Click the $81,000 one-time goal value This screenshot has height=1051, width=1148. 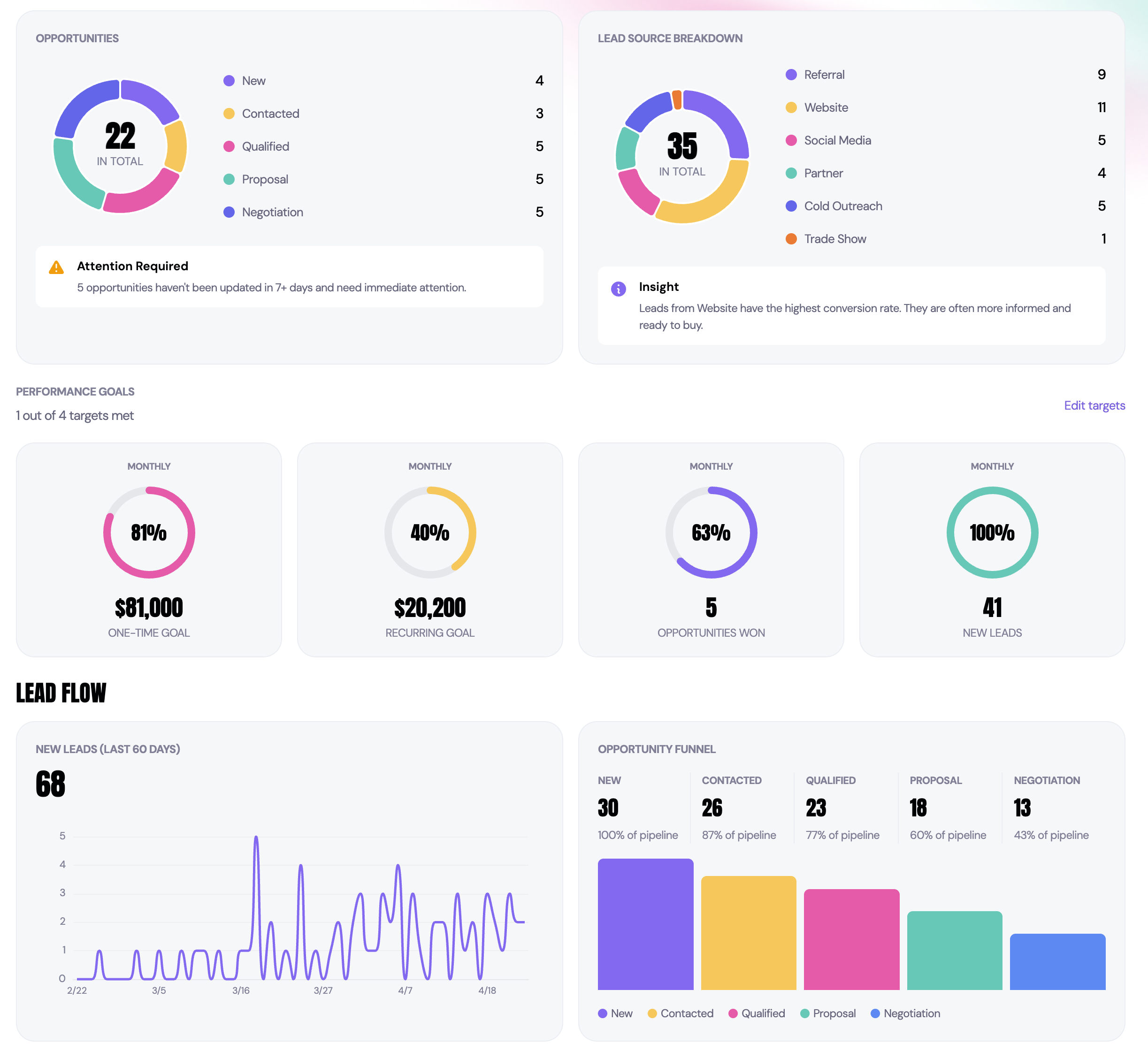click(149, 608)
